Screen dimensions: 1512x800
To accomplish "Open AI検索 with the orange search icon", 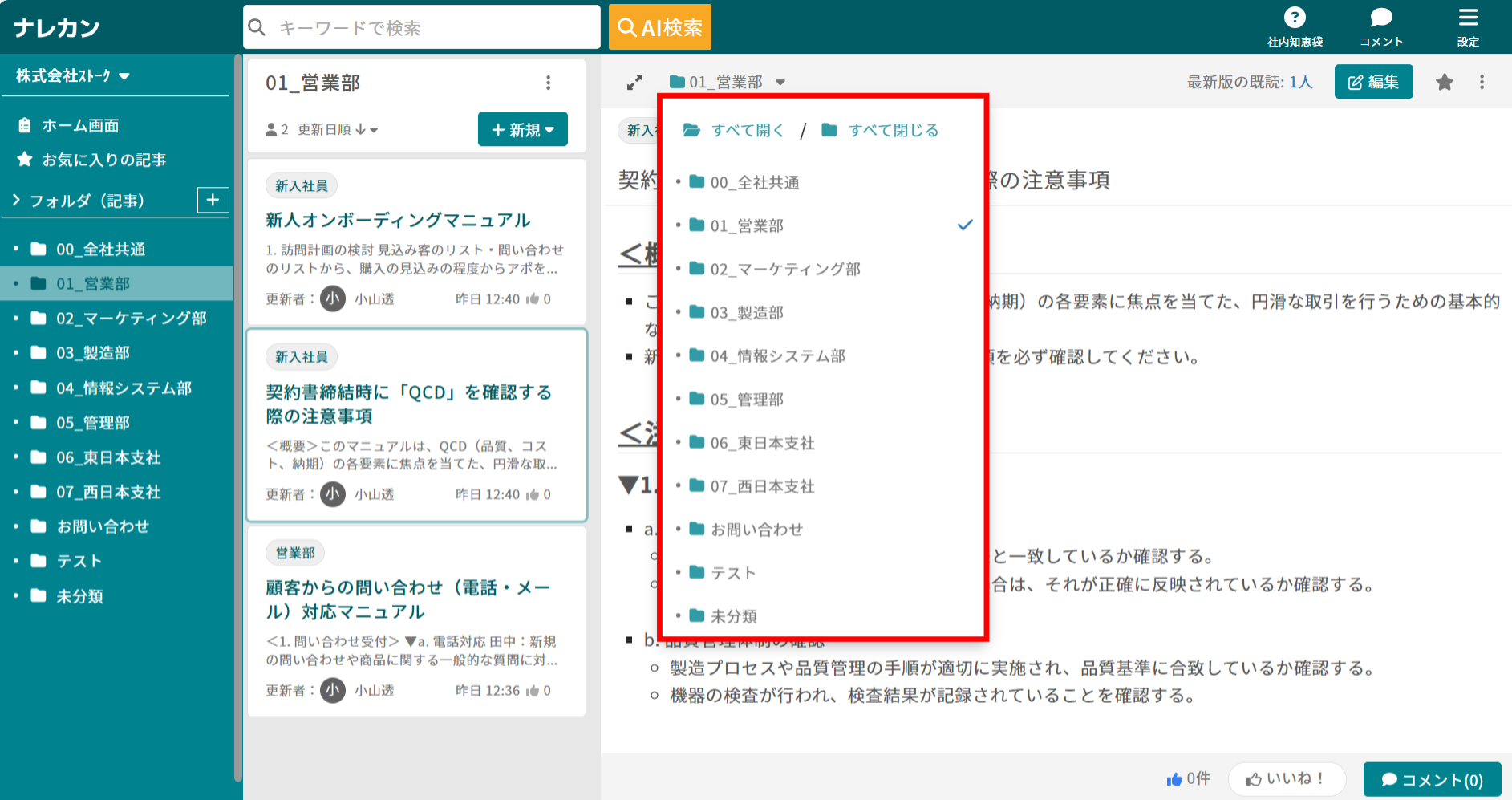I will click(x=659, y=26).
